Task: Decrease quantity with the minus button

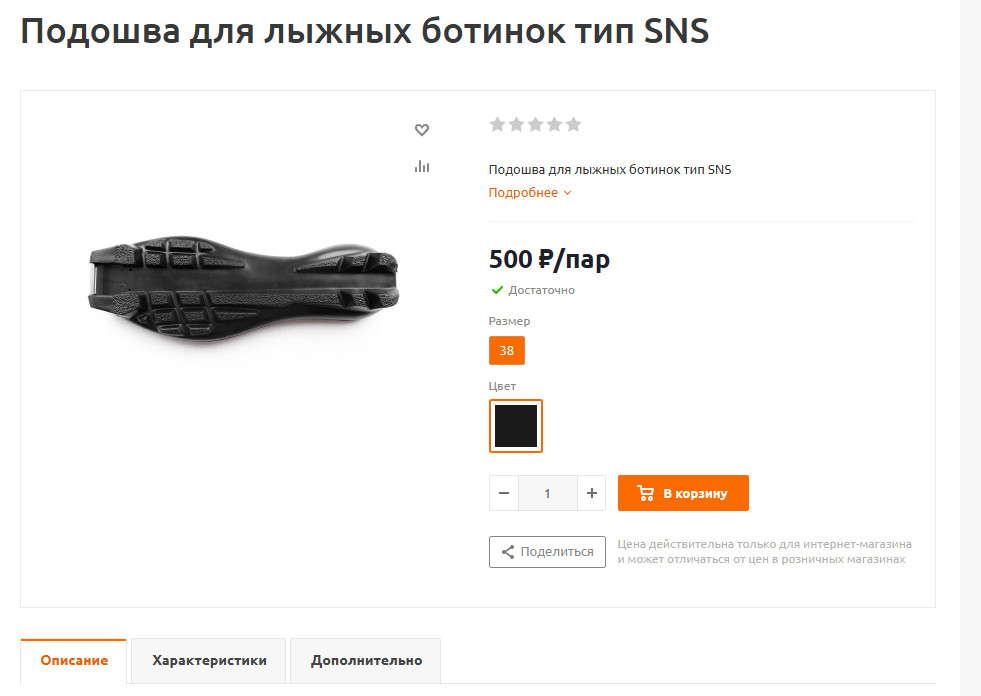Action: point(504,493)
